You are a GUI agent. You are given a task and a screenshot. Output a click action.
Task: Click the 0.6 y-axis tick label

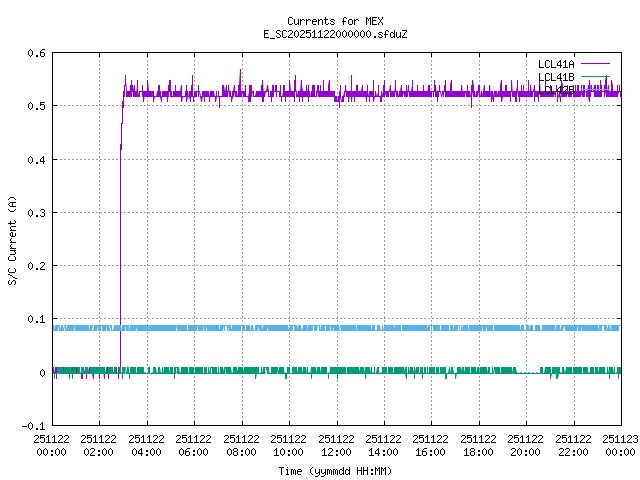[37, 53]
